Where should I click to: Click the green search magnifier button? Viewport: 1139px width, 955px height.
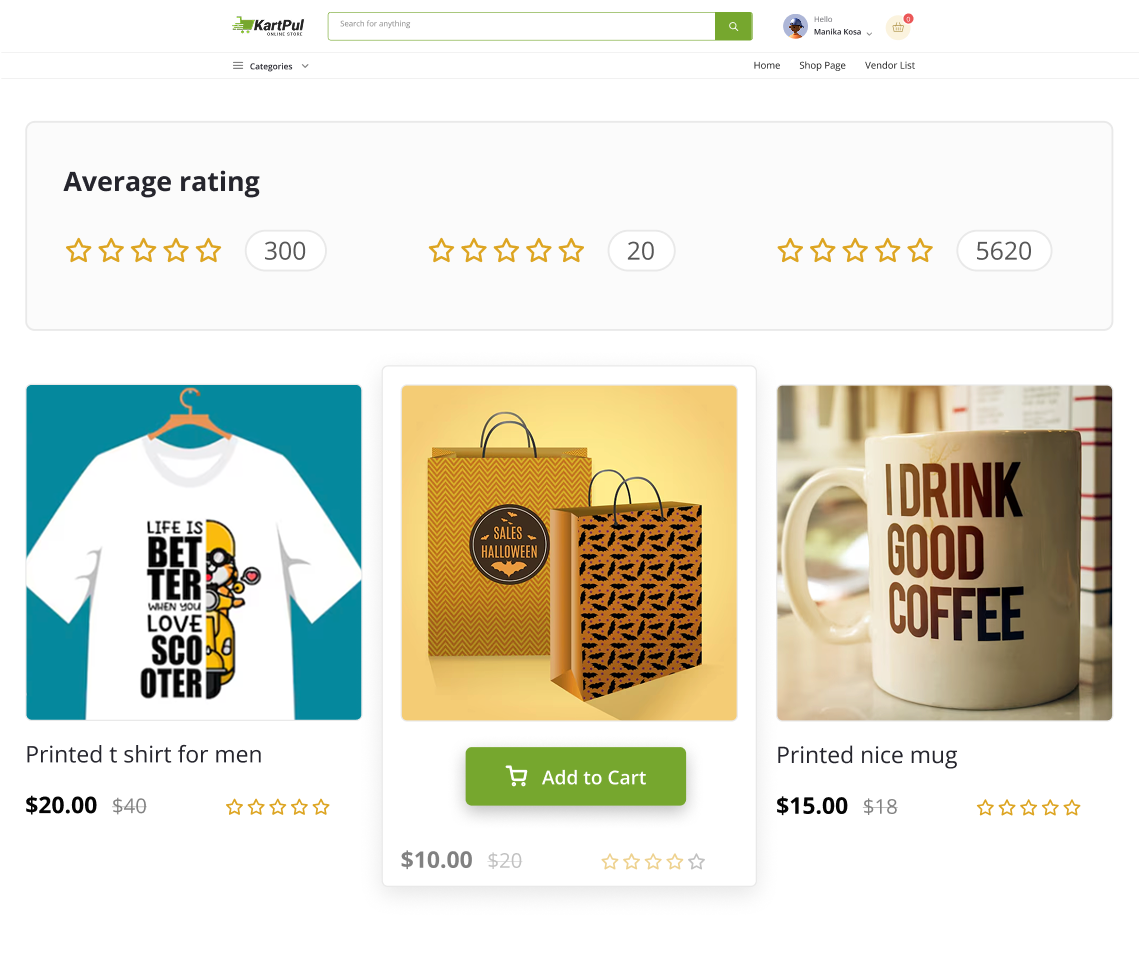[x=733, y=27]
